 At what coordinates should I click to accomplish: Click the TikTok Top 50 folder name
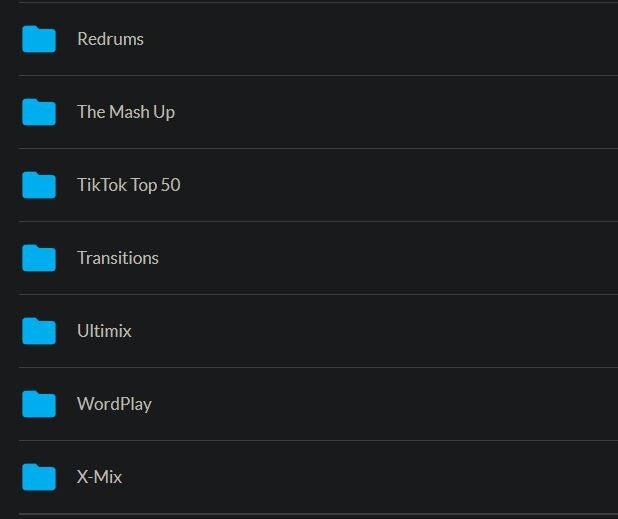(129, 185)
